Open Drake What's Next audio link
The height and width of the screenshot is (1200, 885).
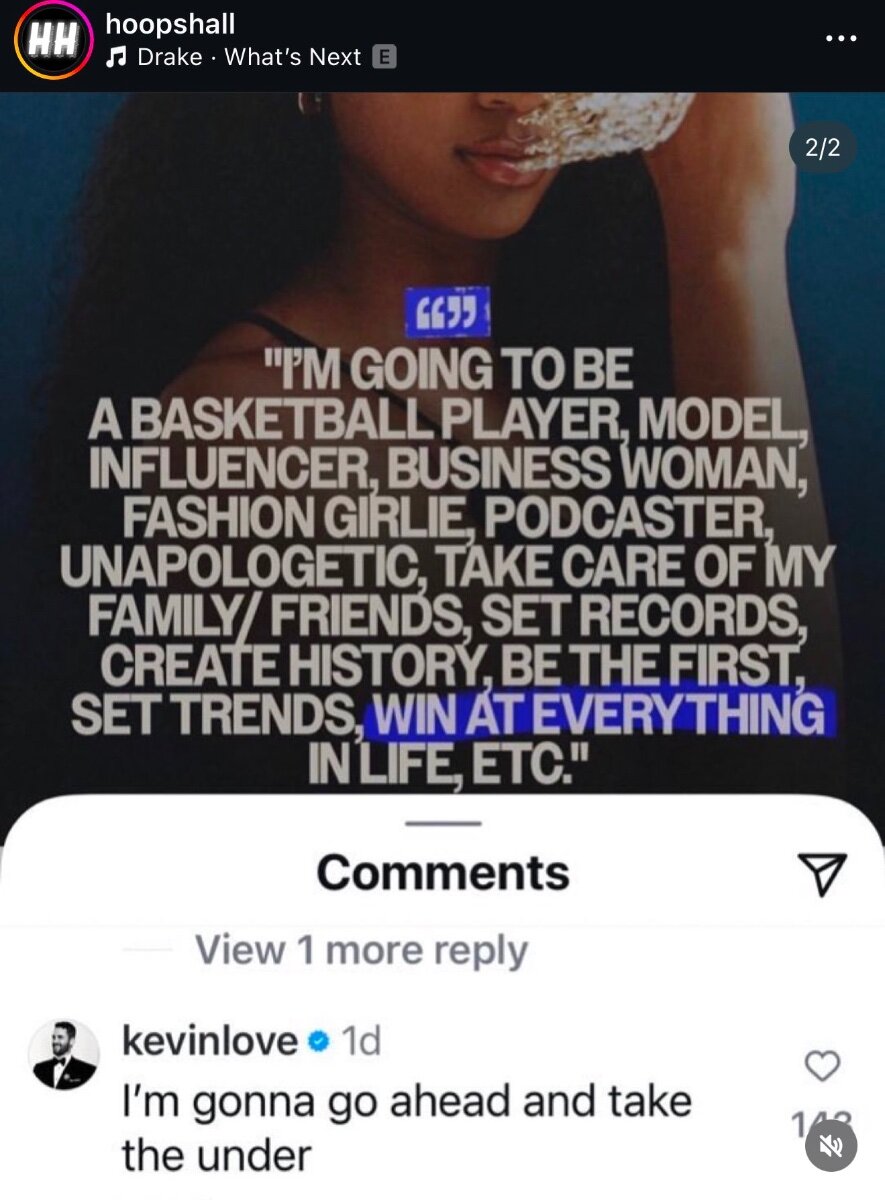click(x=249, y=57)
